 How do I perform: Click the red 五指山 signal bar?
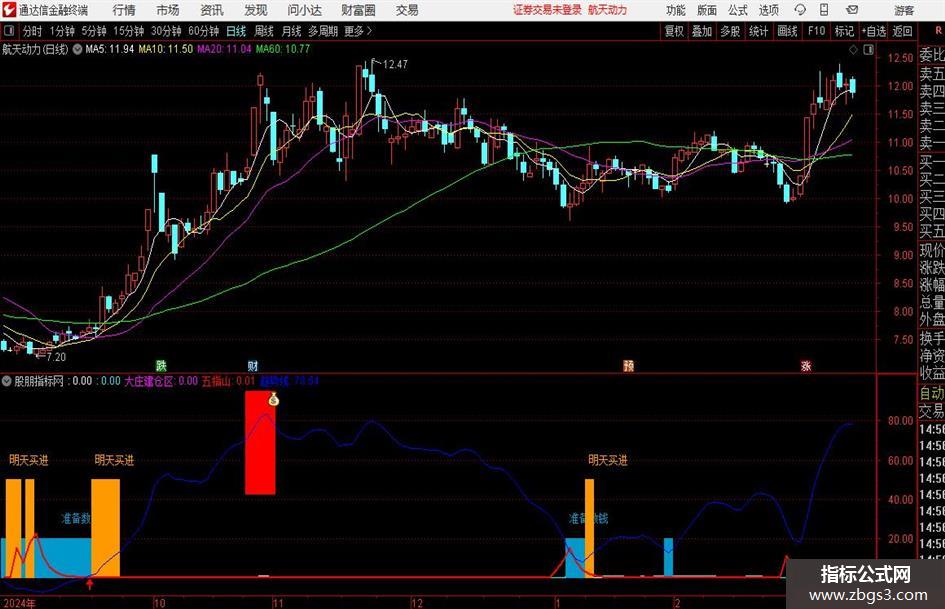tap(260, 443)
